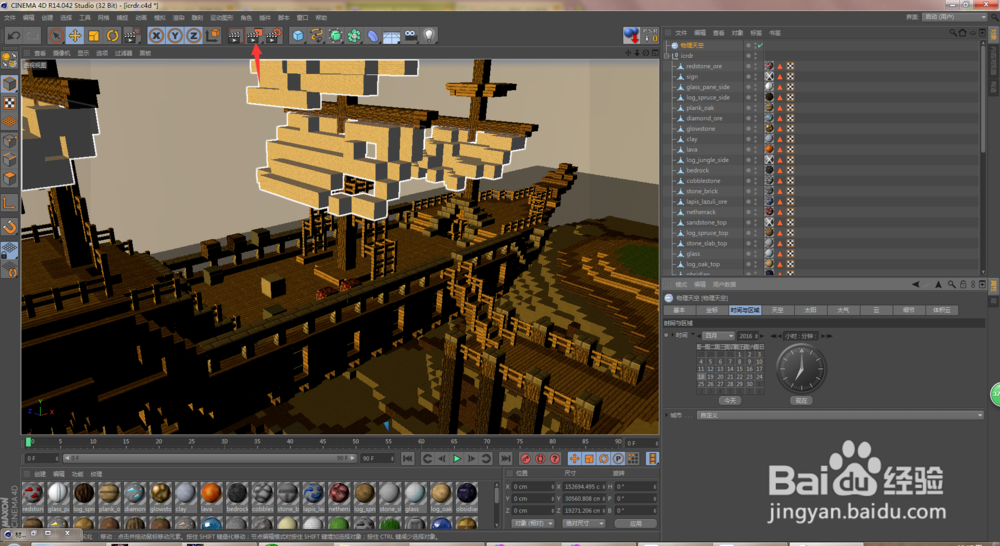Collapse the icrdr hierarchy node
Viewport: 1000px width, 546px height.
[x=667, y=55]
